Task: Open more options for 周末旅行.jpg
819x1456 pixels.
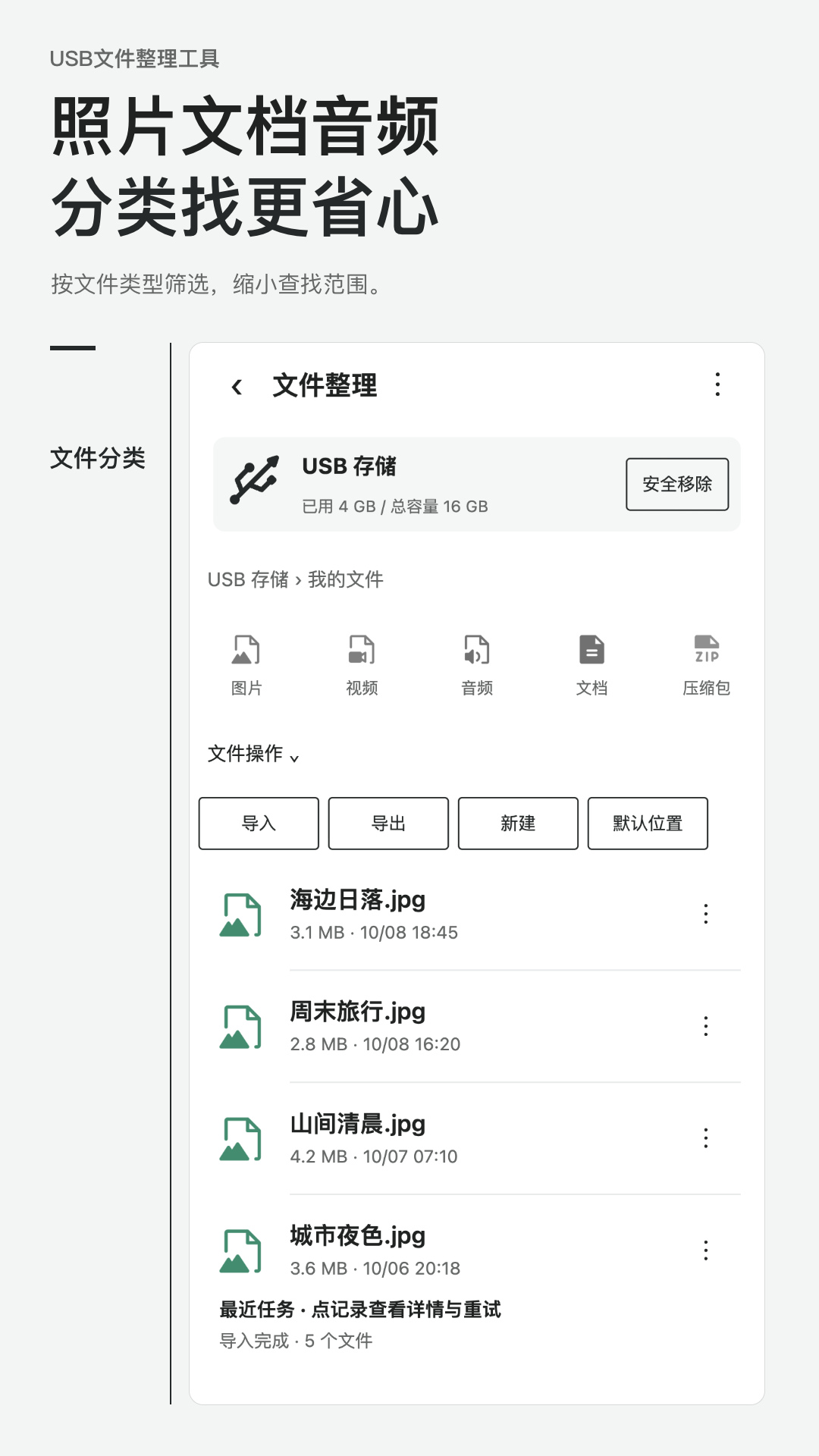Action: pos(706,1026)
